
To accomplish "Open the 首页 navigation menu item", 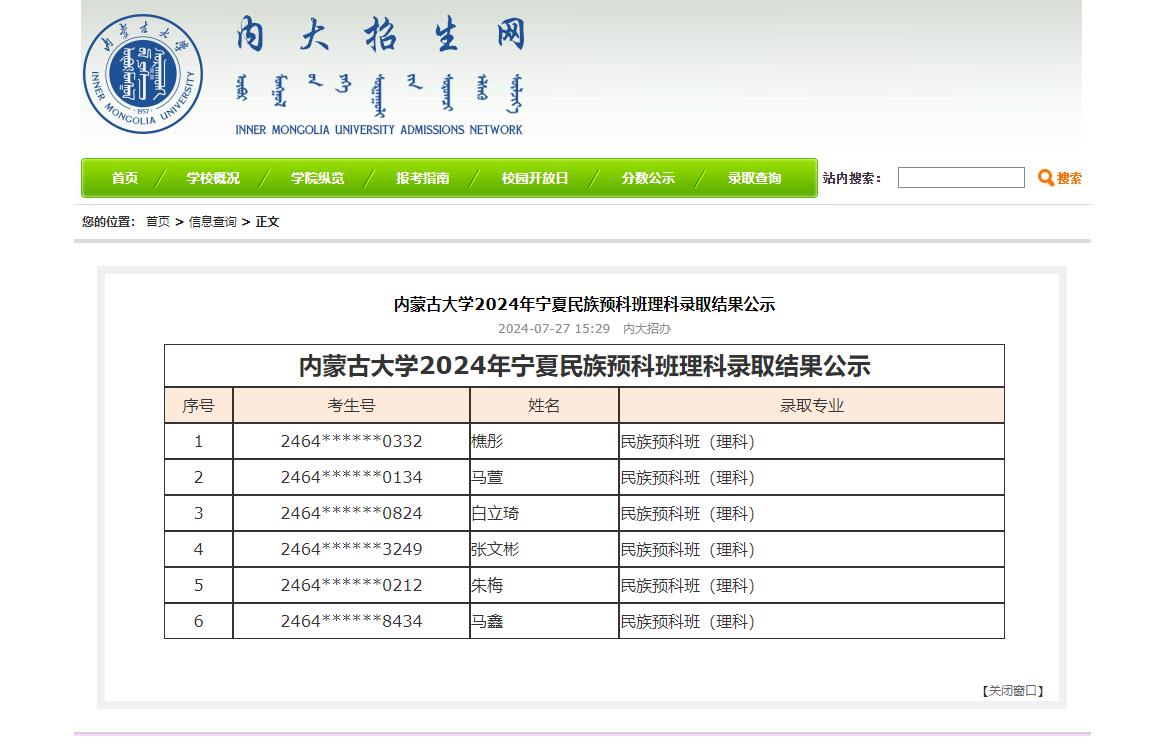I will click(125, 178).
